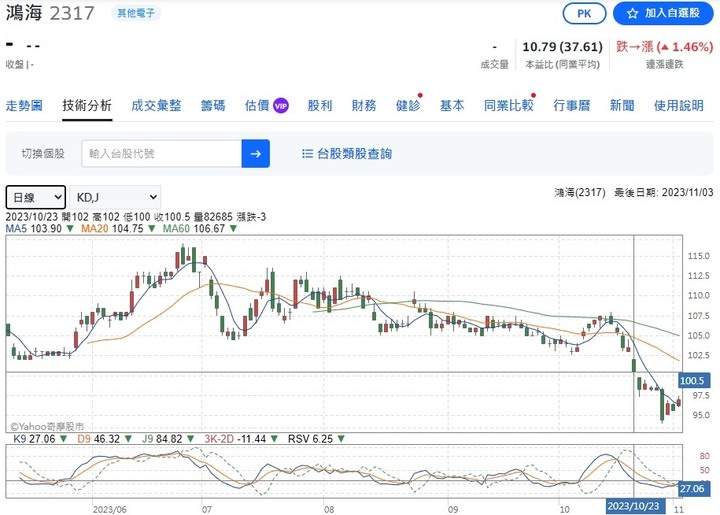The width and height of the screenshot is (720, 515).
Task: Click the PK compare button
Action: [x=584, y=13]
